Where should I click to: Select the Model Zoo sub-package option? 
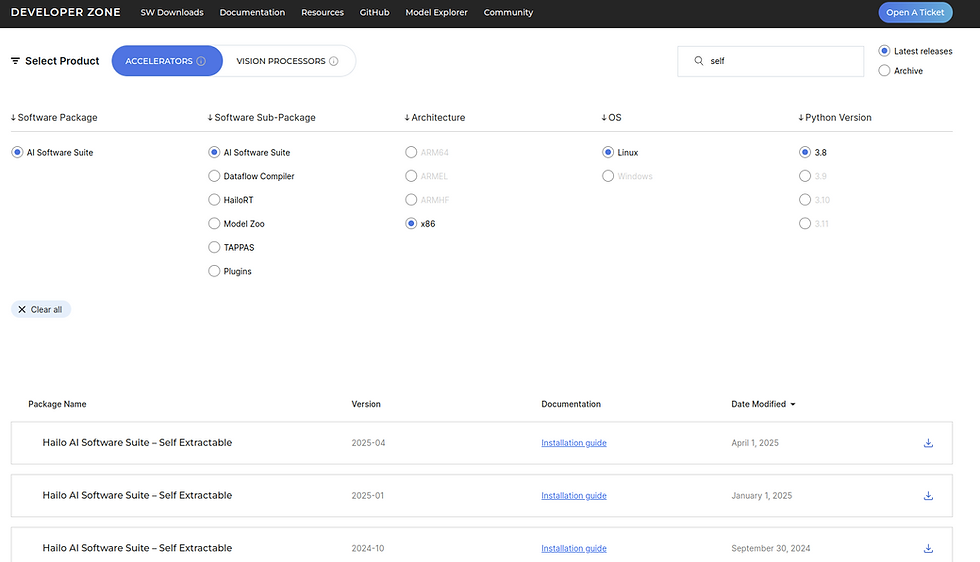(214, 224)
